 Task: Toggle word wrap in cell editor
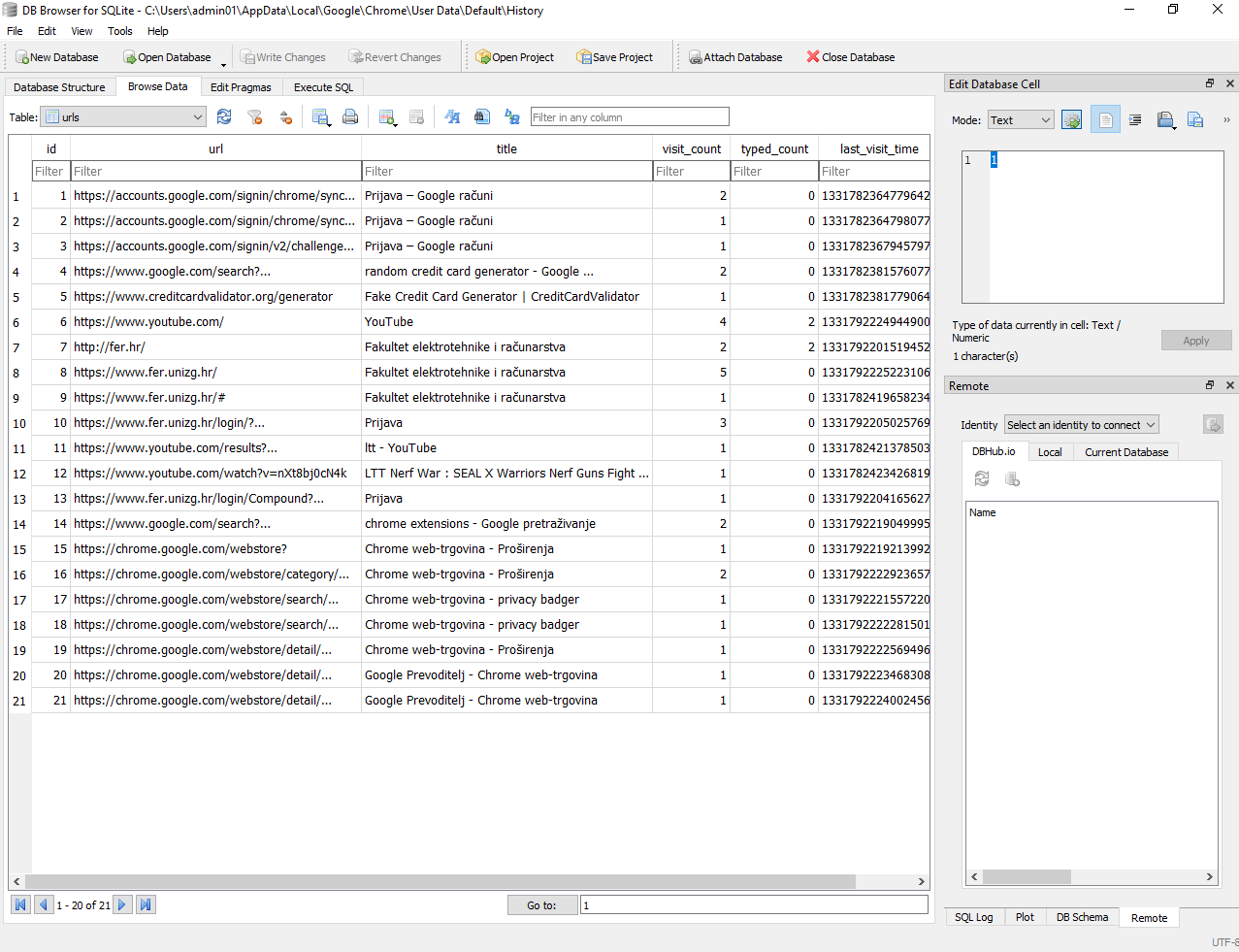coord(1105,120)
